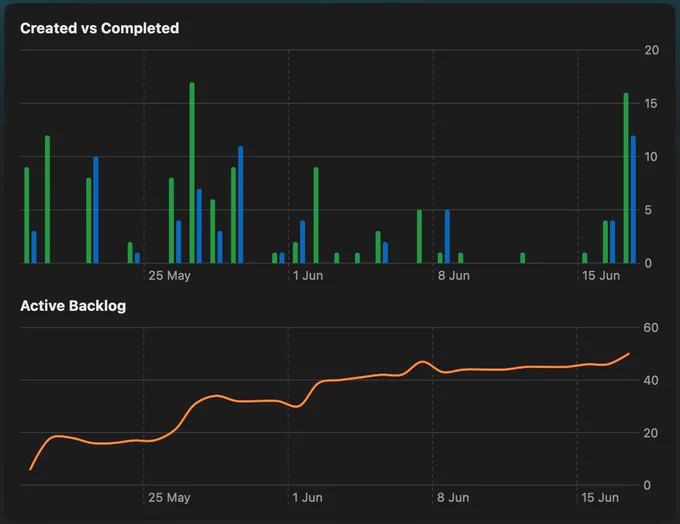Click "15 Jun" under Created vs Completed chart
The height and width of the screenshot is (524, 680).
pos(601,275)
